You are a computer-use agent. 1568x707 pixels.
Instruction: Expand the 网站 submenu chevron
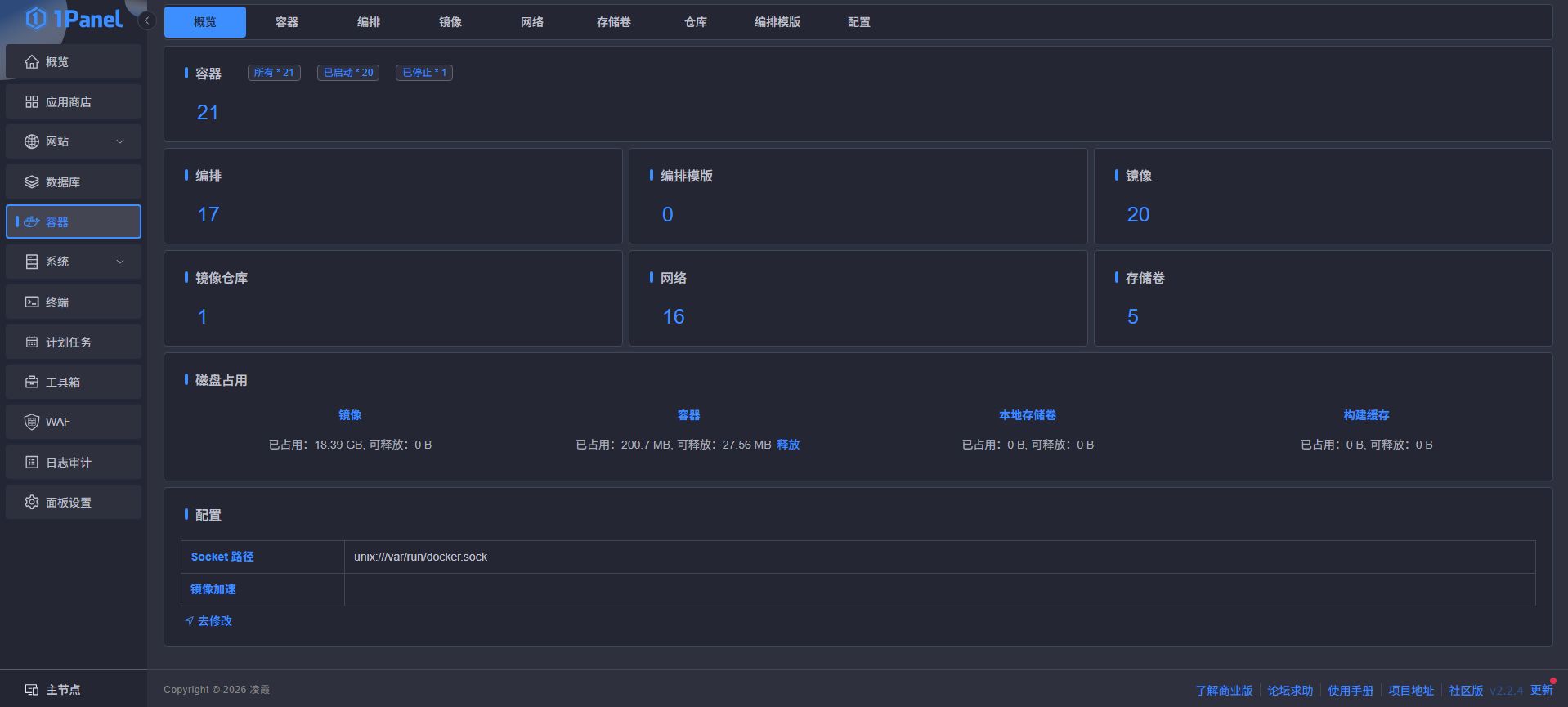(120, 141)
